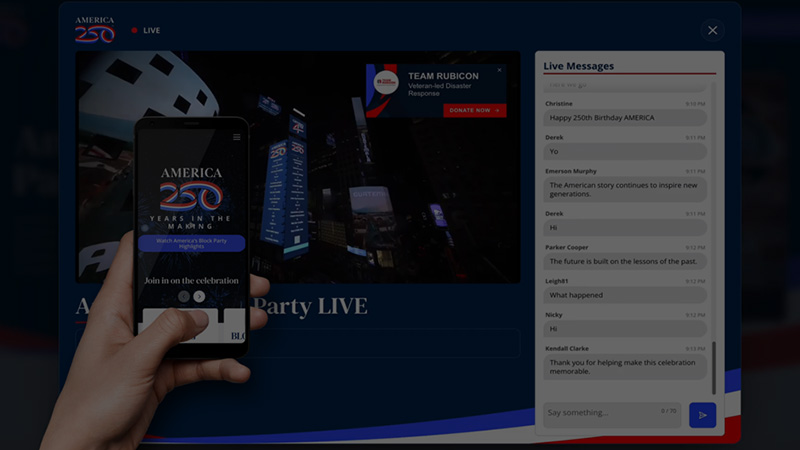Click message "Happy 250th Birthday AMERICA"
The width and height of the screenshot is (800, 450).
[x=625, y=118]
